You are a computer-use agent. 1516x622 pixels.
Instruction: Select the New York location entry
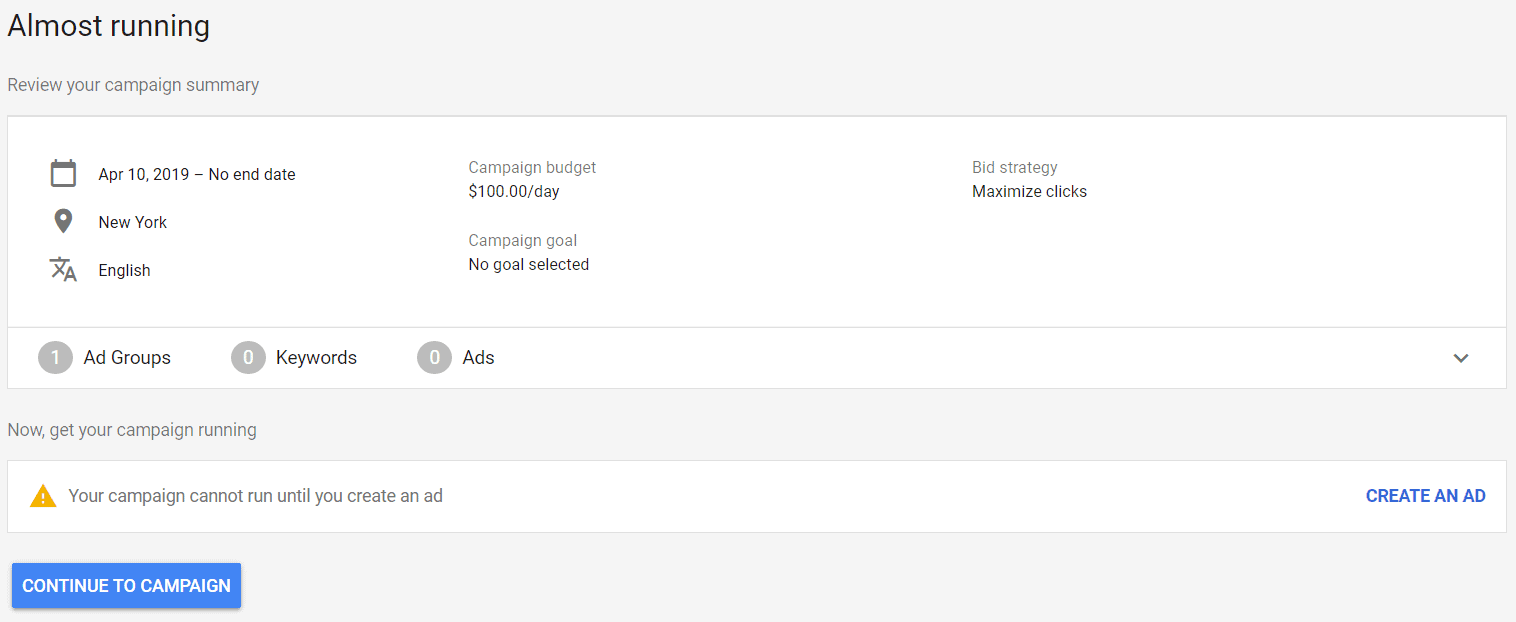[132, 221]
